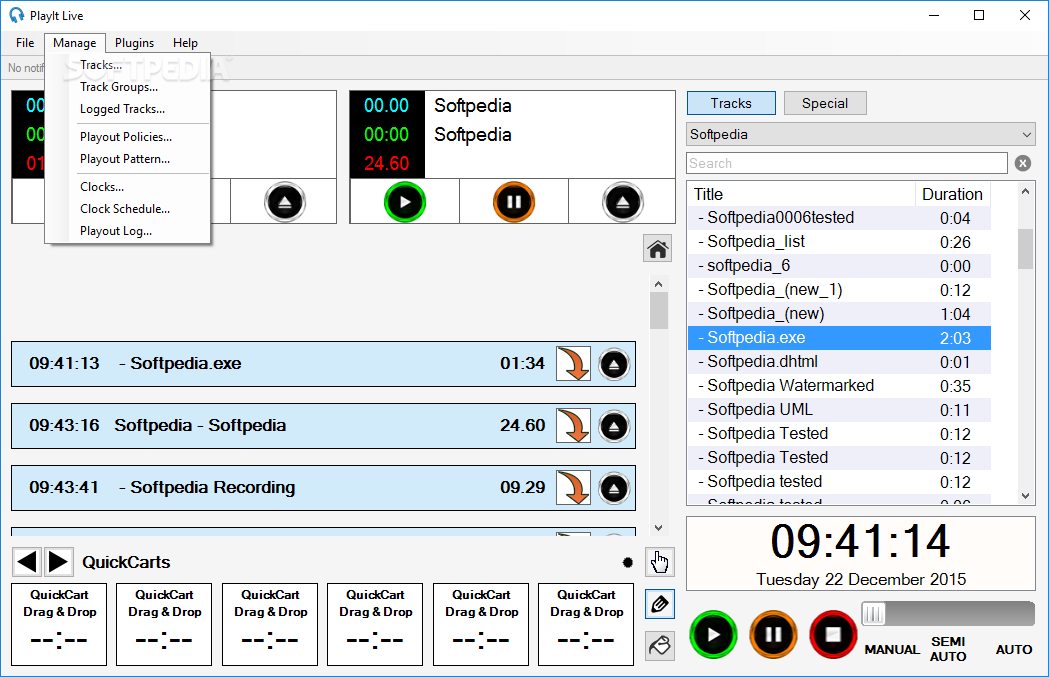Image resolution: width=1049 pixels, height=677 pixels.
Task: Select the eraser QuickCart tool
Action: coord(660,646)
